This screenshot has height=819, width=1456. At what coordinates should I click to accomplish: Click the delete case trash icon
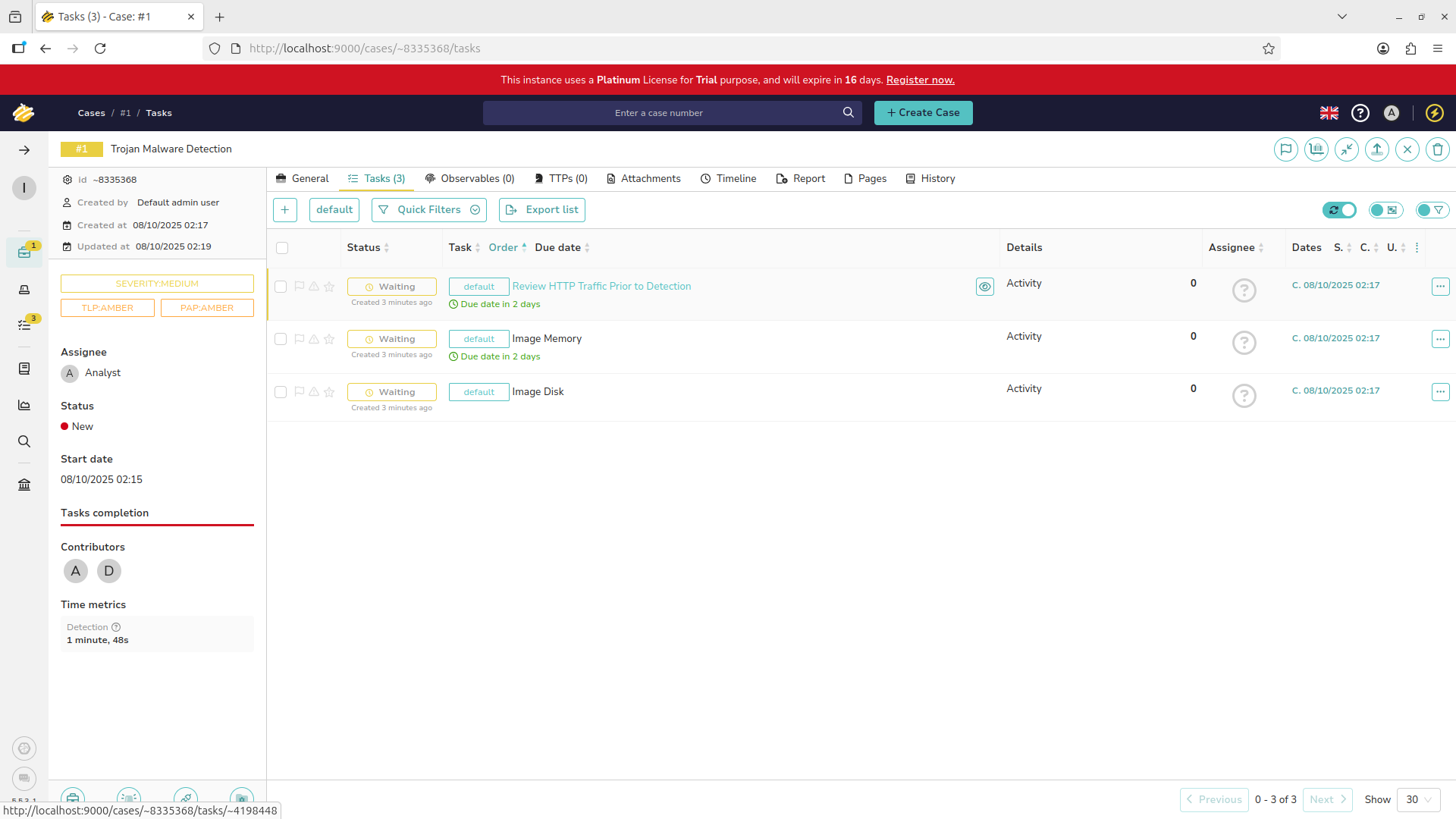point(1437,149)
